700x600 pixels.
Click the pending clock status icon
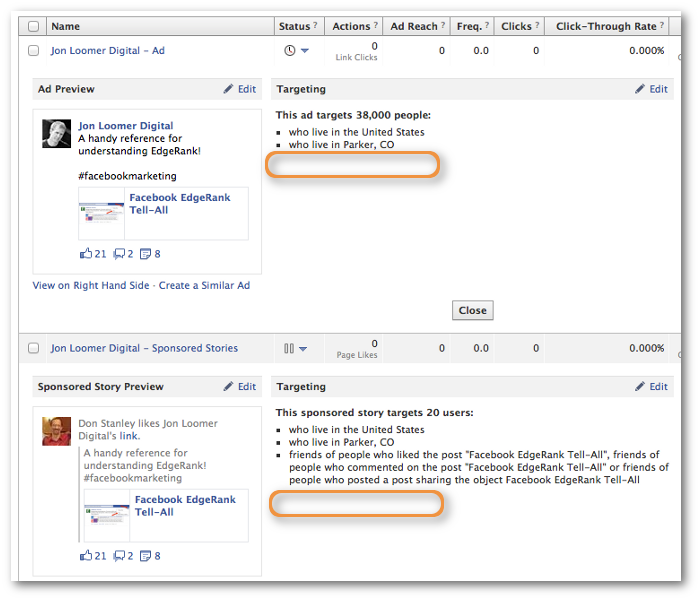pos(290,50)
